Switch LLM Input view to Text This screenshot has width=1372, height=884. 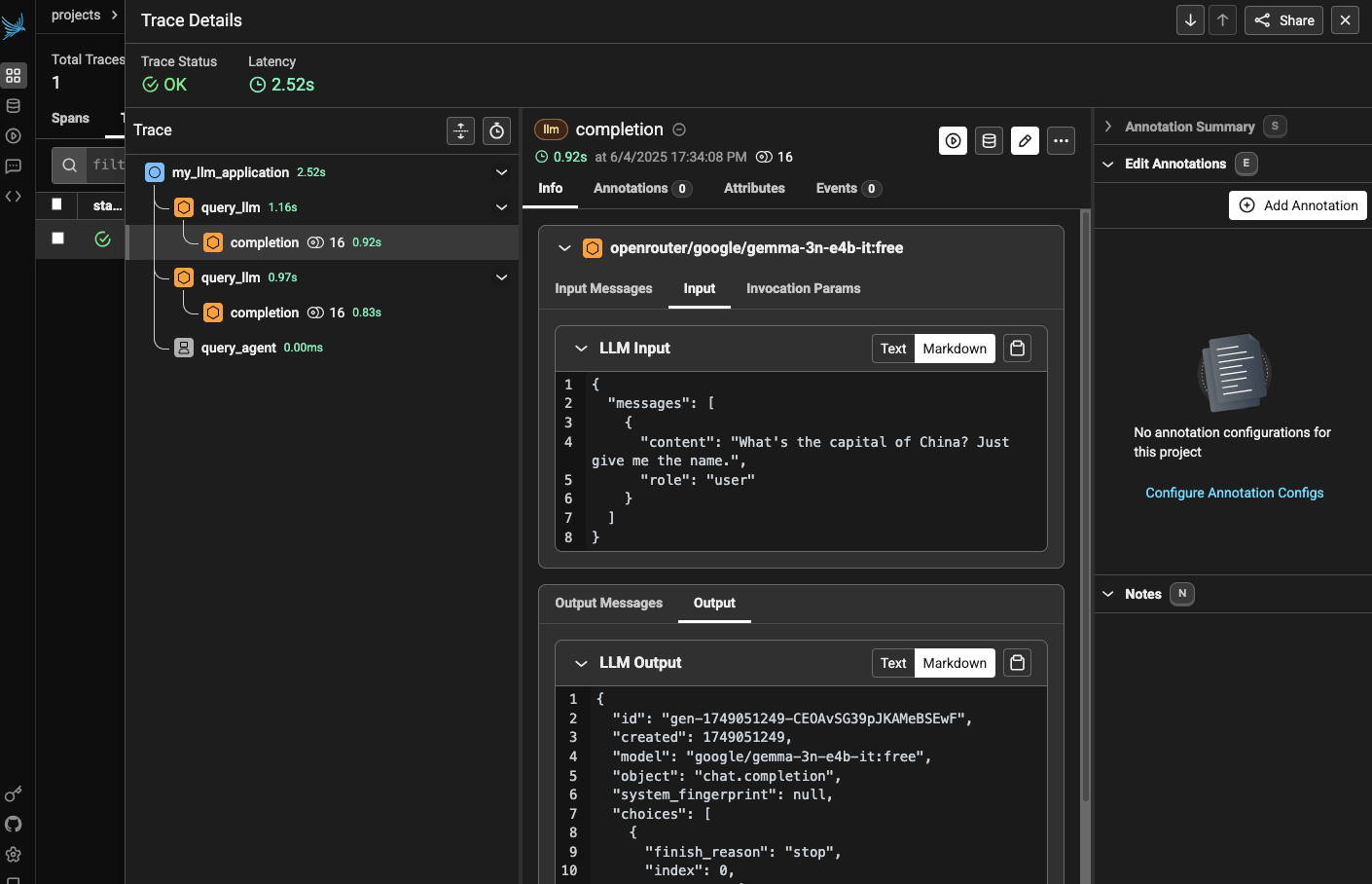pos(892,349)
